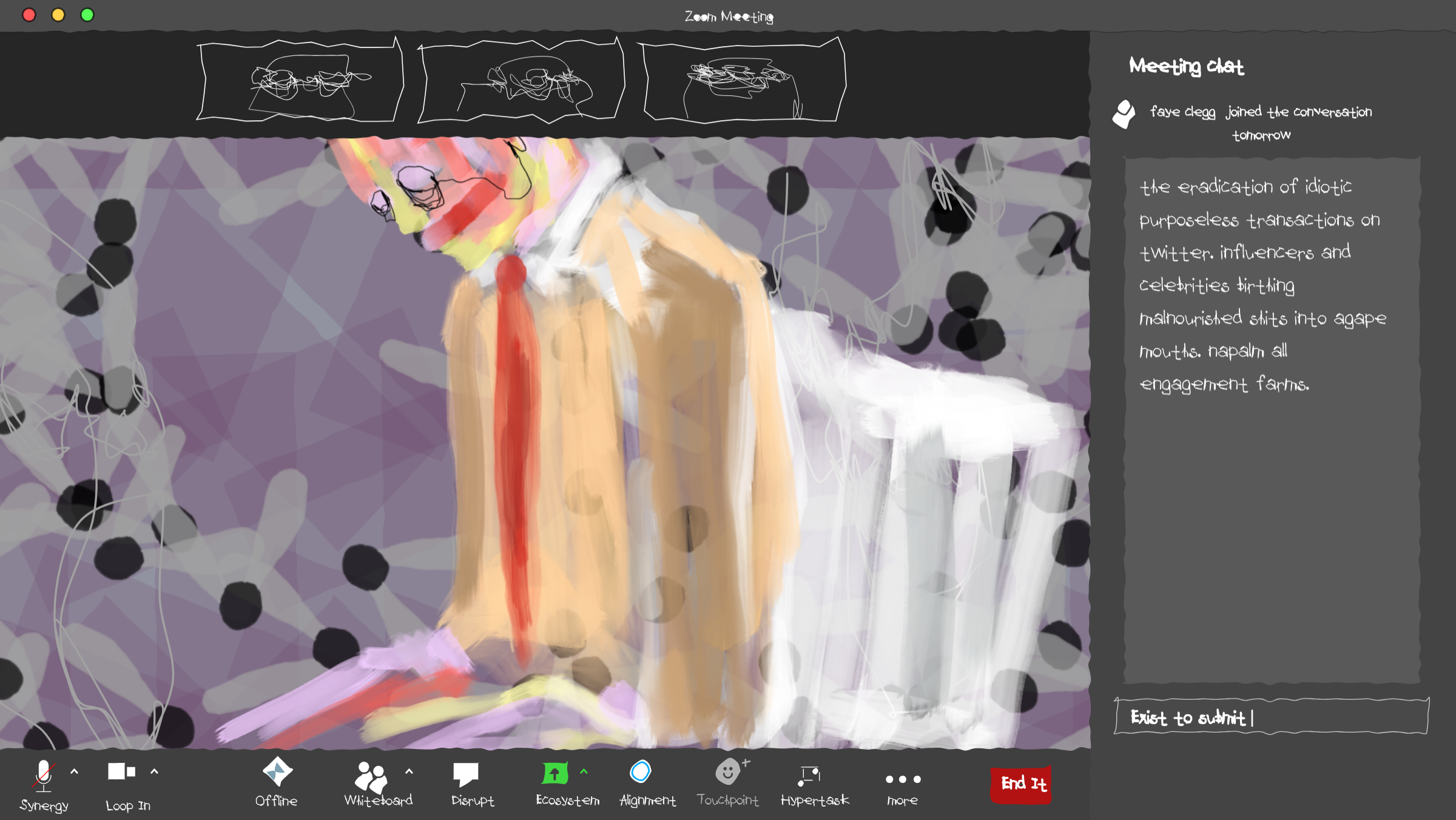The image size is (1456, 820).
Task: Open the Whiteboard participants icon
Action: 371,777
